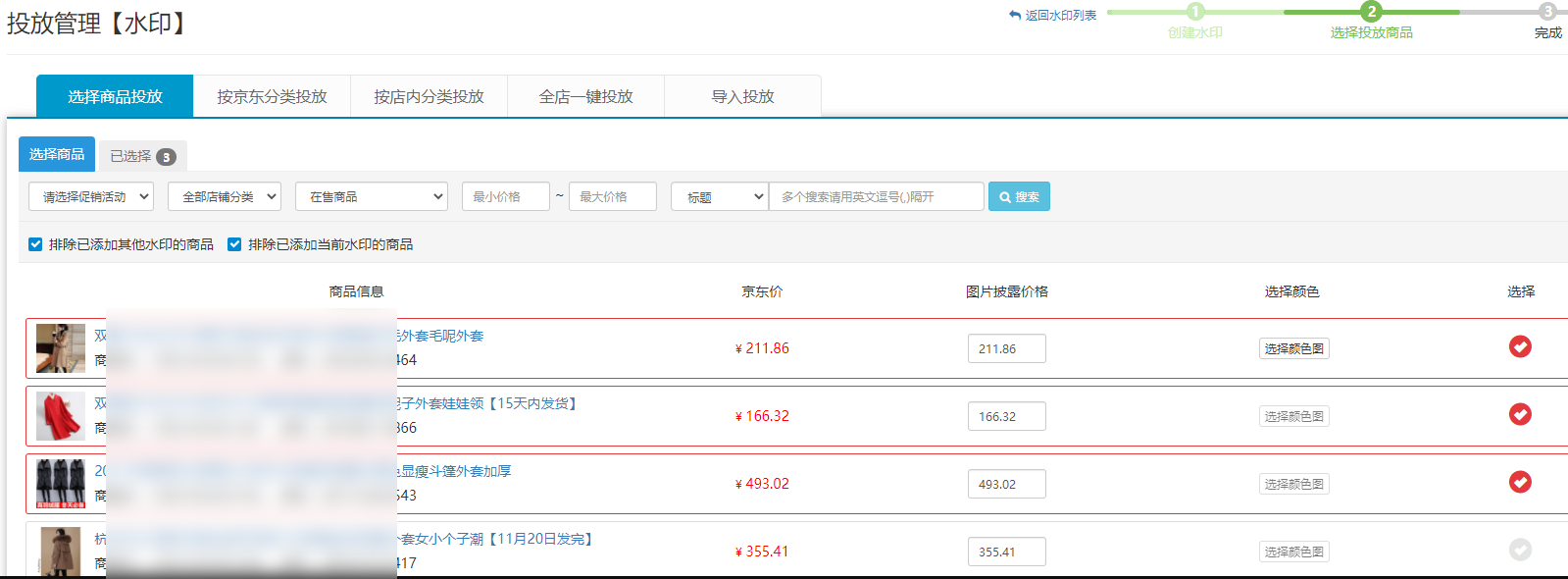Viewport: 1568px width, 579px height.
Task: Uncheck 排除已添加当前水印的商品 checkbox
Action: pos(234,244)
